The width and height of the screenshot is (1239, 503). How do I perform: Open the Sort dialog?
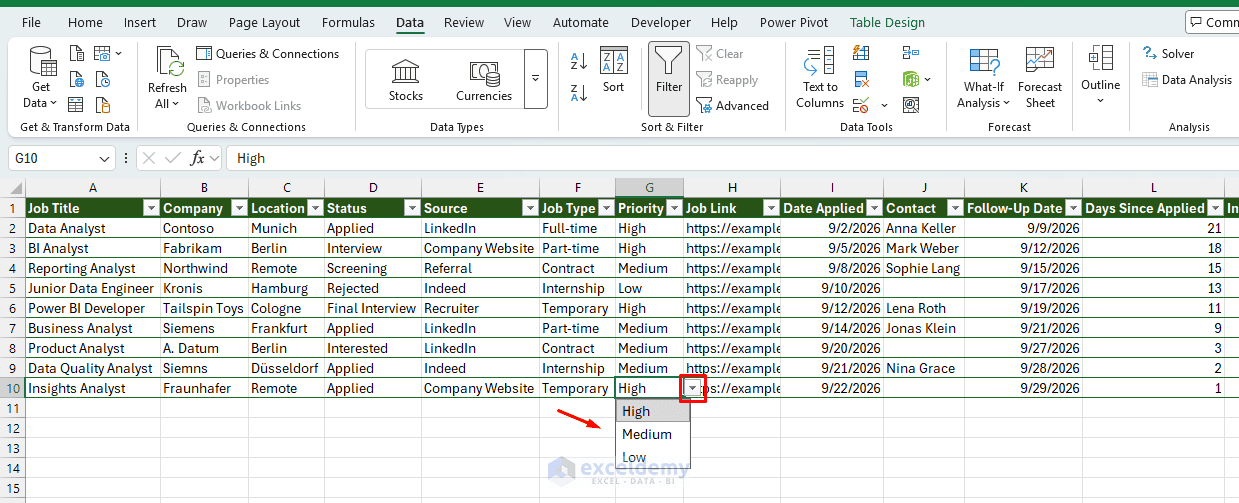click(614, 72)
